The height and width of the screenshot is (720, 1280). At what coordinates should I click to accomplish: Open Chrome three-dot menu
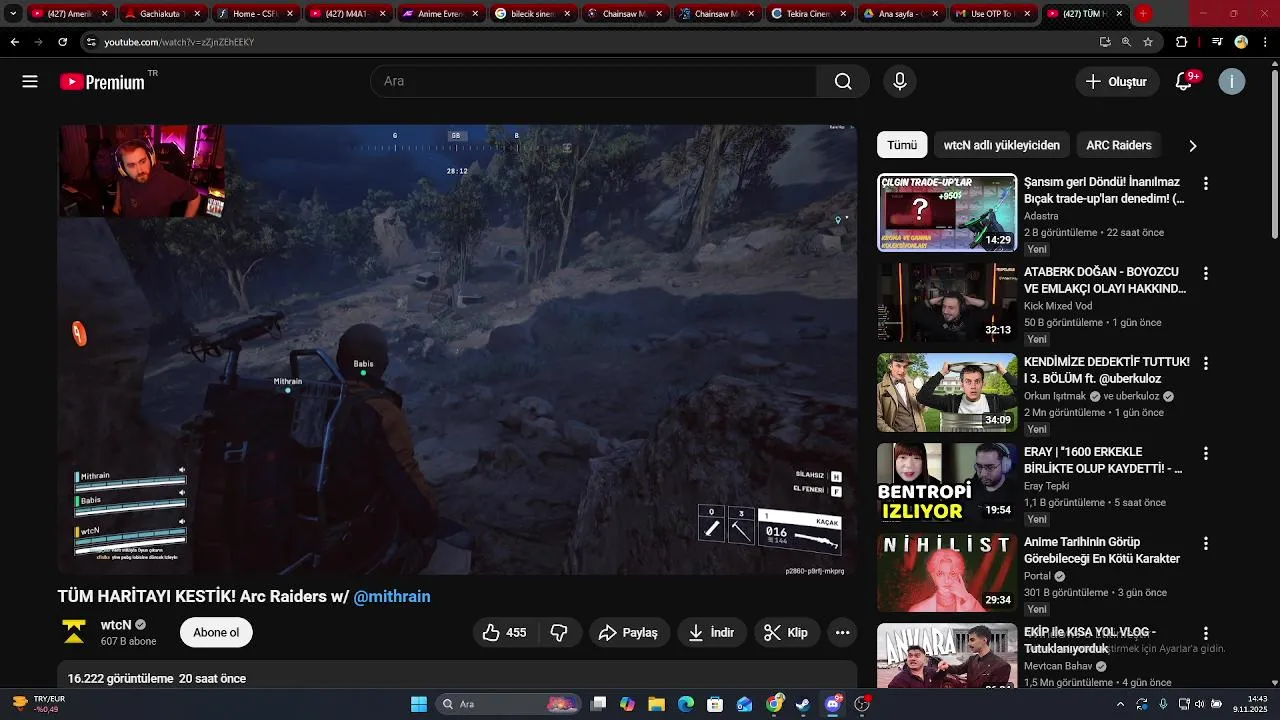[x=1265, y=42]
